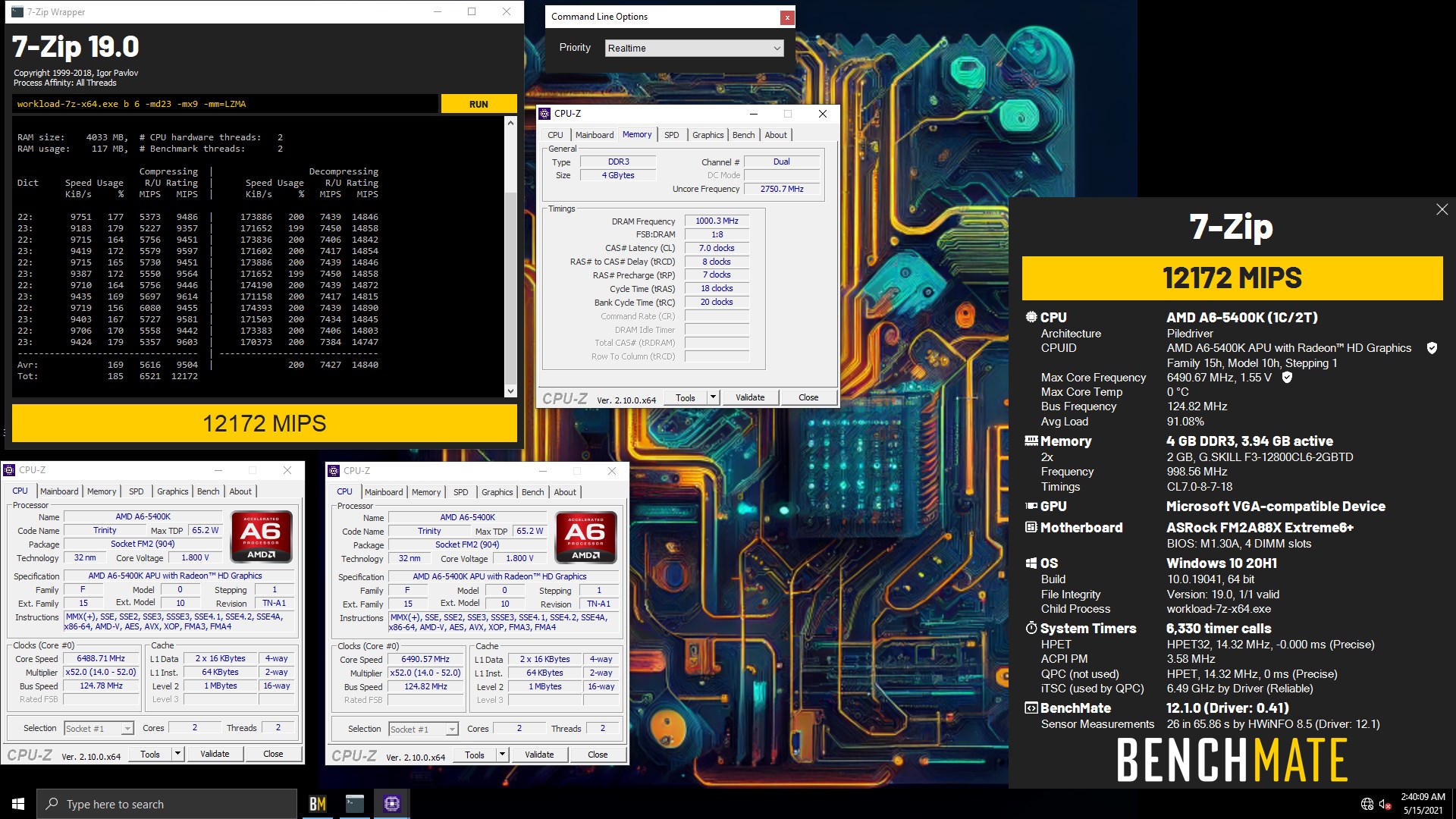The width and height of the screenshot is (1456, 819).
Task: Open Memory tab in bottom-left CPU-Z window
Action: [x=102, y=491]
